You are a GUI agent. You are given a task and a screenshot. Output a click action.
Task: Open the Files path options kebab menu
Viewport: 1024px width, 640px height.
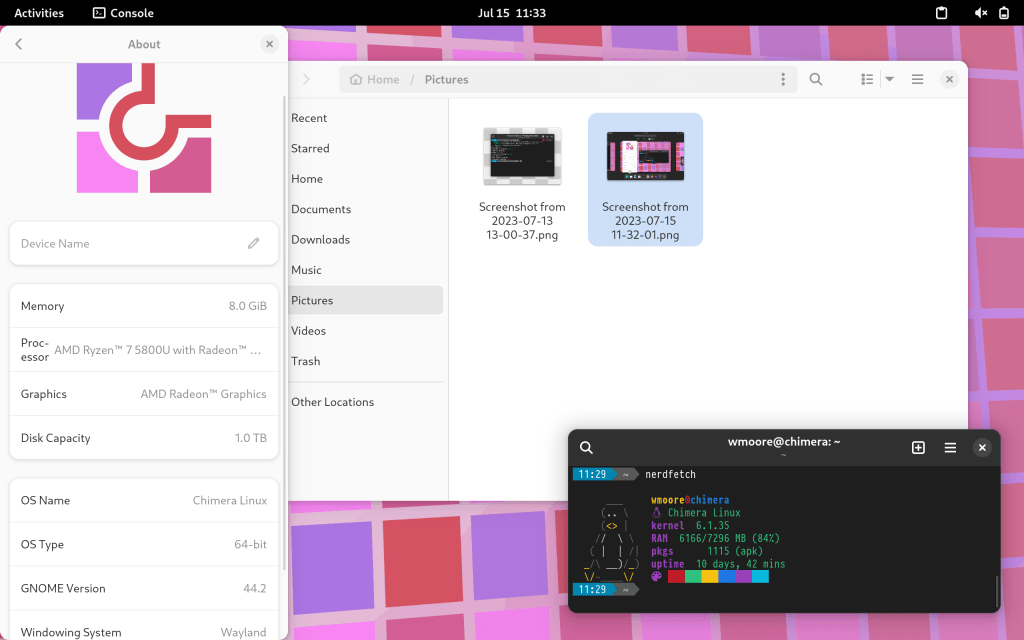click(x=783, y=79)
